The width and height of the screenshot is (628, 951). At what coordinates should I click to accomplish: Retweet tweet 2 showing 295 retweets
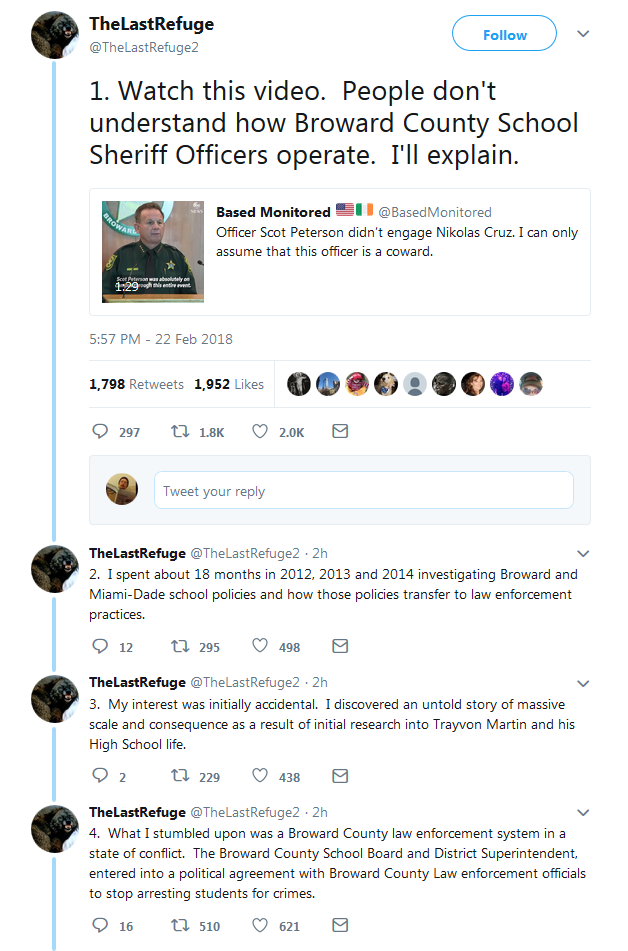(181, 647)
